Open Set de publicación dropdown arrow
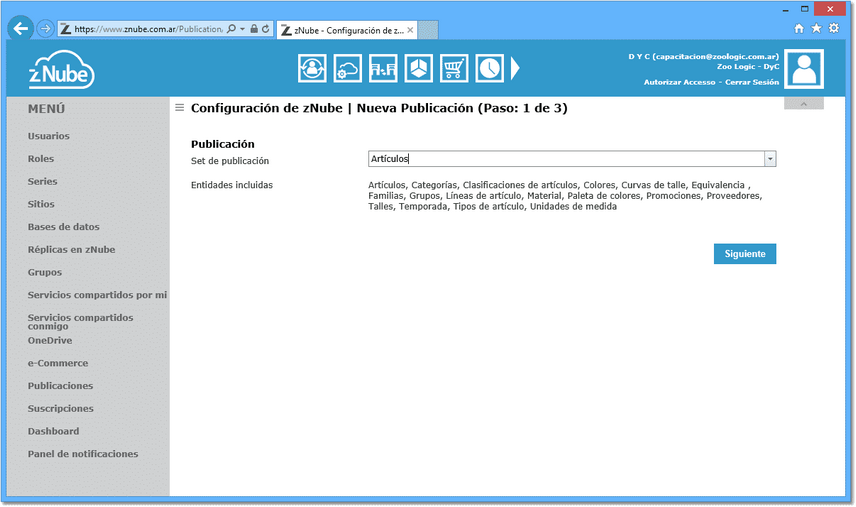856x507 pixels. point(770,159)
